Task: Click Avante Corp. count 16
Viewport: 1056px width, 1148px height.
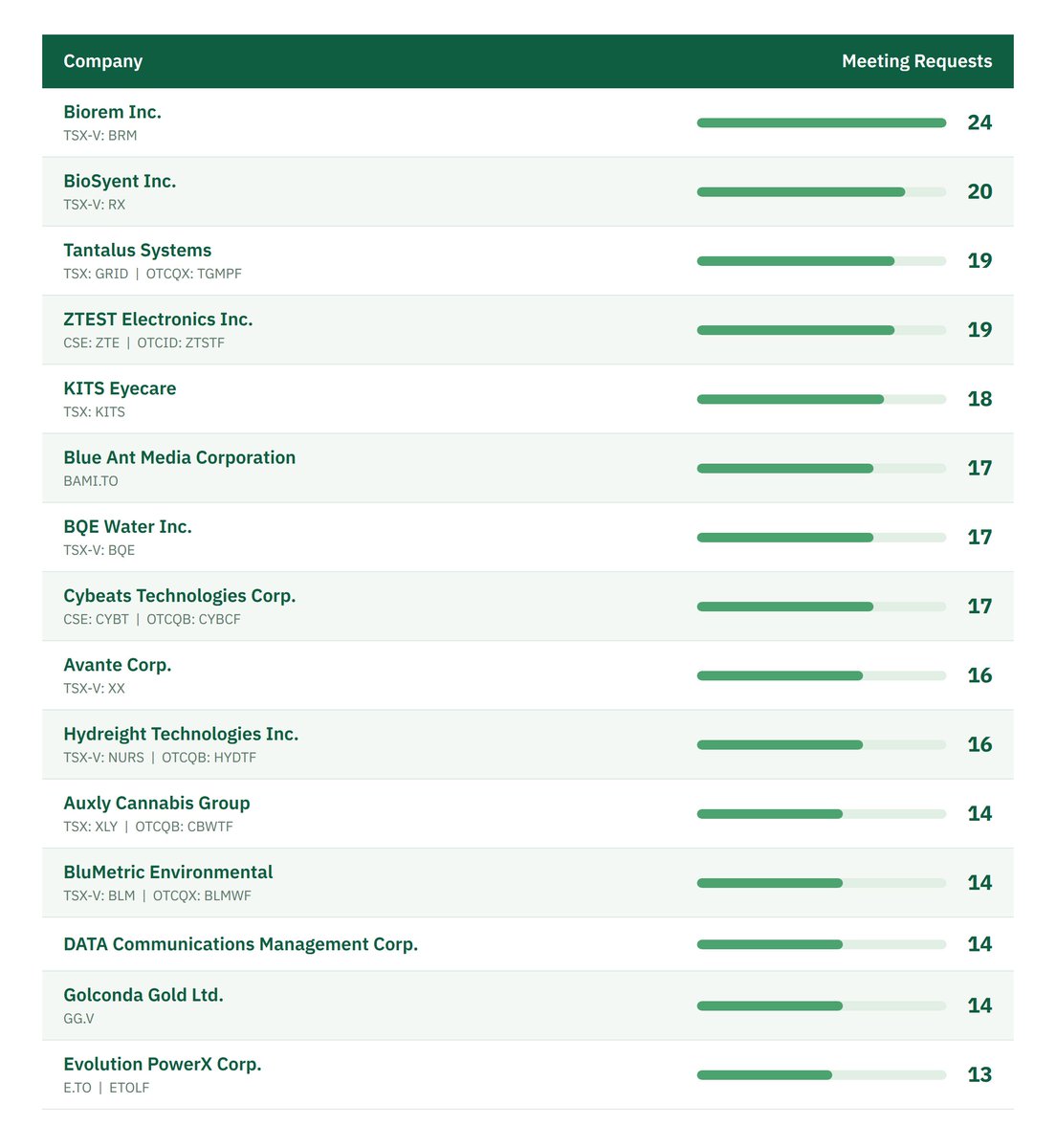Action: [x=979, y=675]
